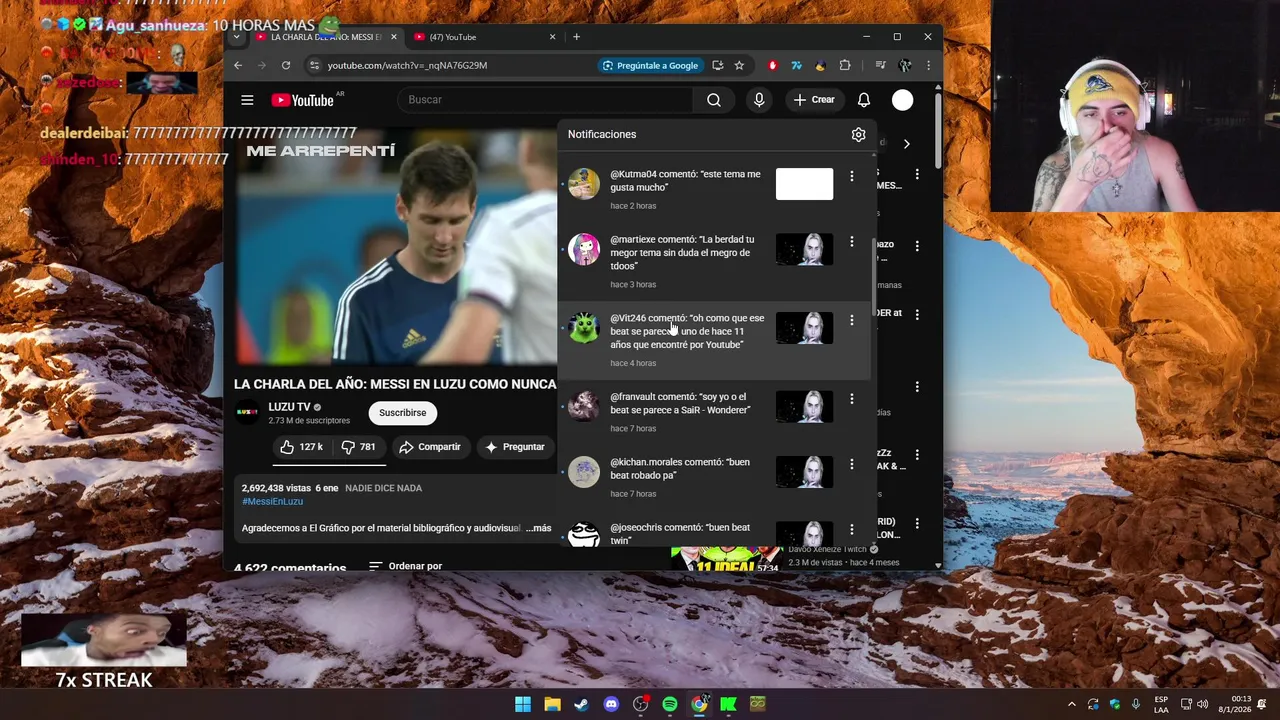Close the (47) YouTube tab
The image size is (1280, 720).
point(552,37)
